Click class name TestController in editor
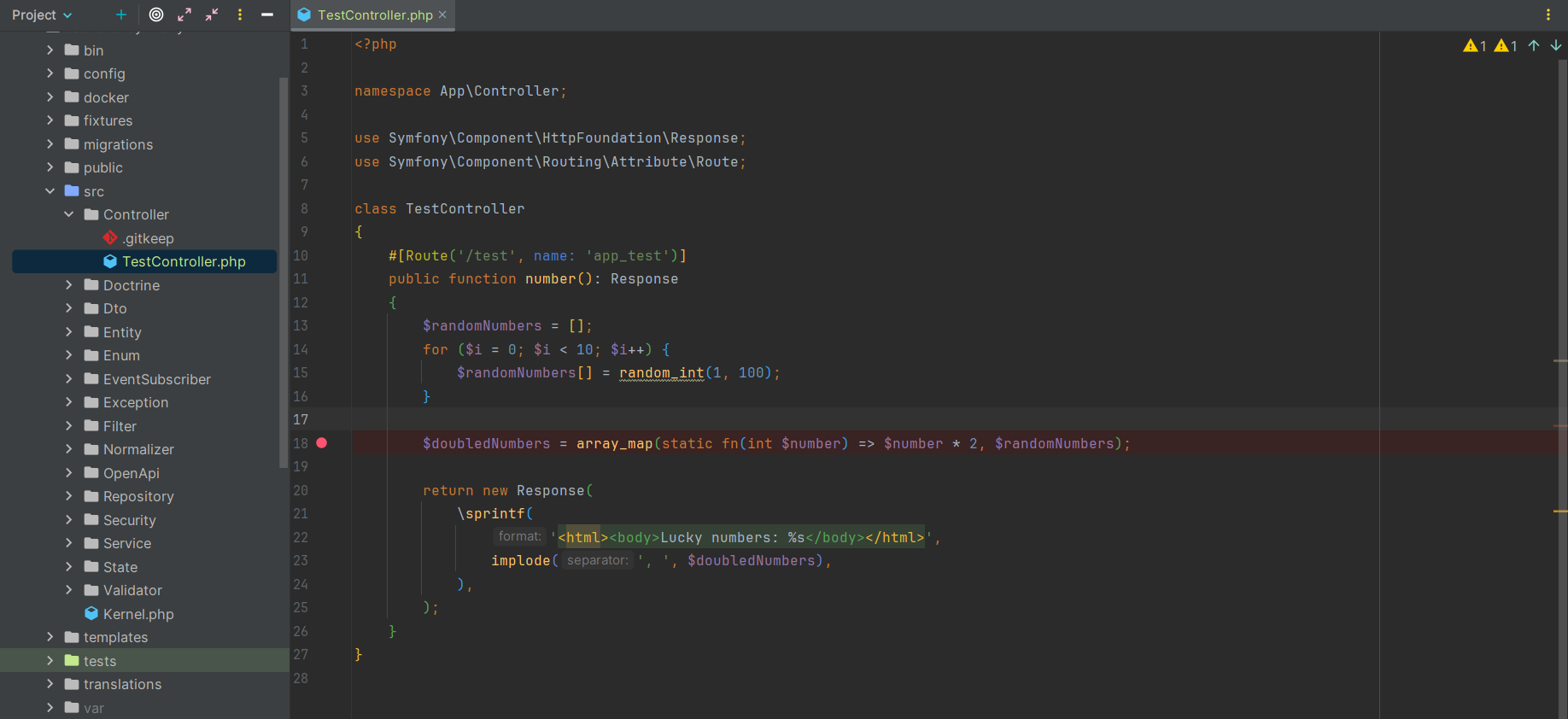This screenshot has width=1568, height=719. [465, 209]
